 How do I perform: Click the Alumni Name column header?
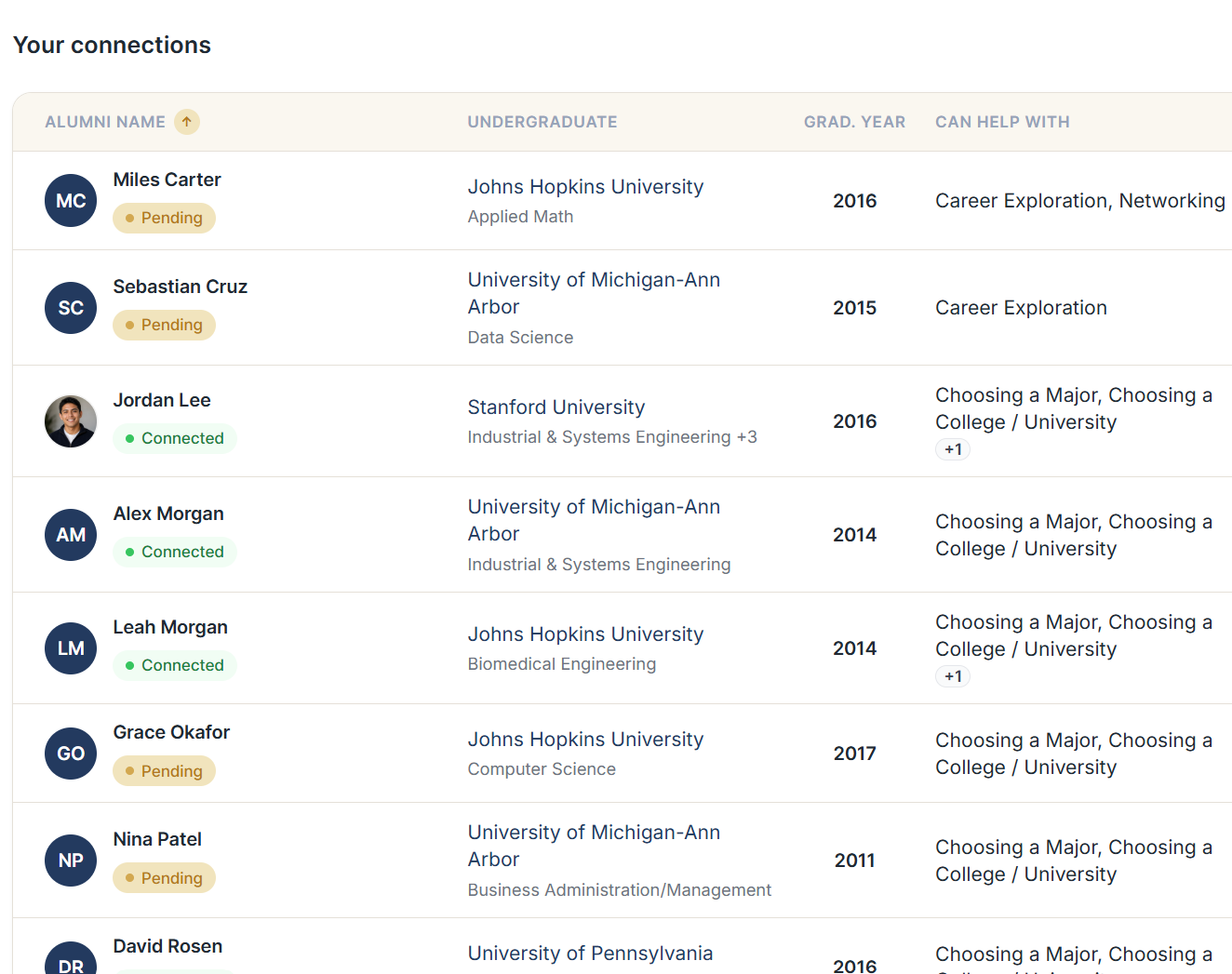(105, 122)
